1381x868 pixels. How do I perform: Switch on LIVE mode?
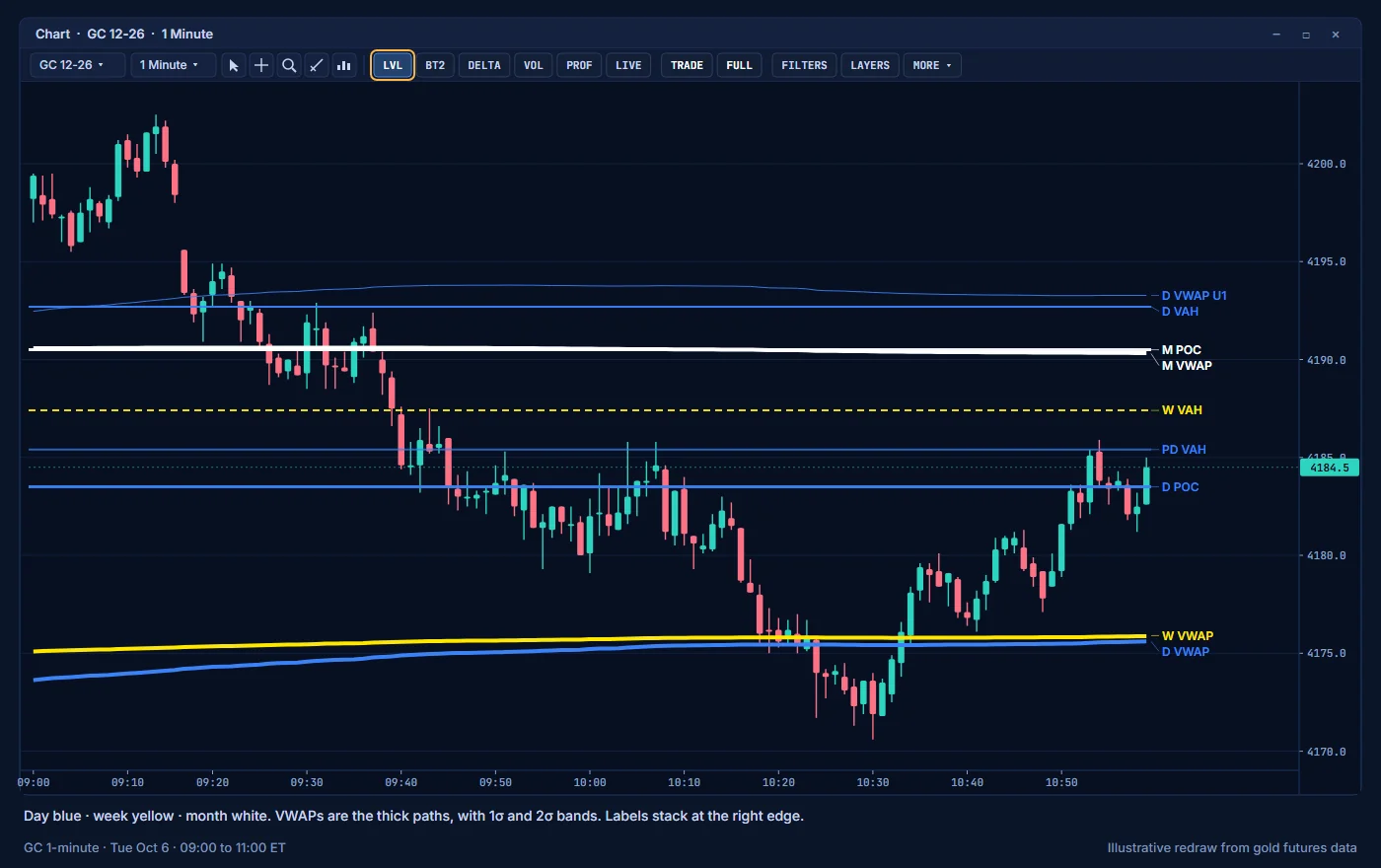(628, 65)
